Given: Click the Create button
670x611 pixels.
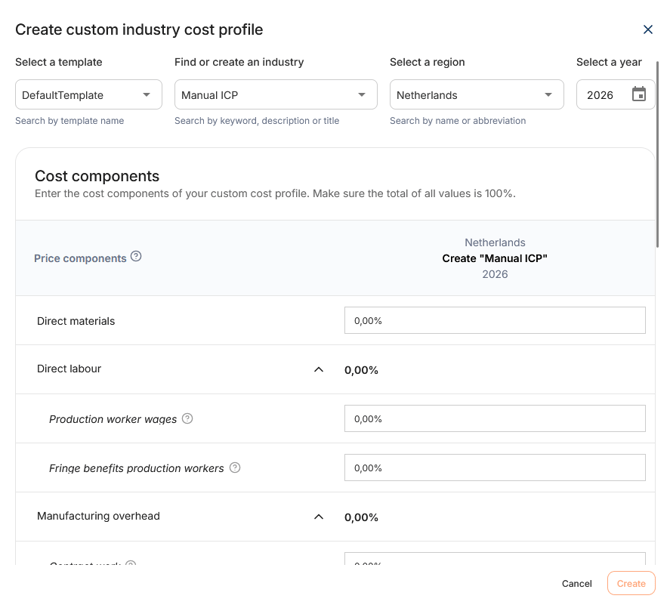Looking at the screenshot, I should [631, 583].
